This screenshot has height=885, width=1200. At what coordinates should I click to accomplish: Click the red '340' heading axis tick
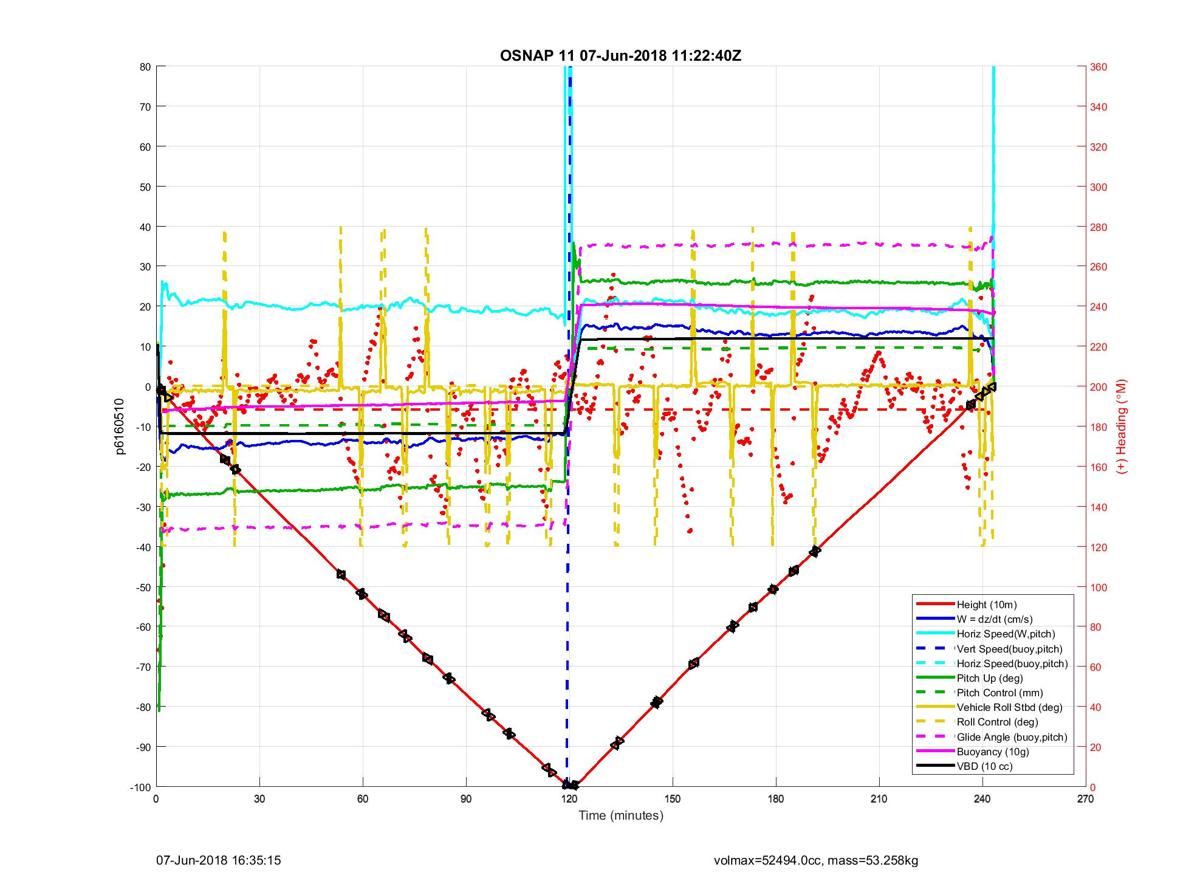point(1099,107)
